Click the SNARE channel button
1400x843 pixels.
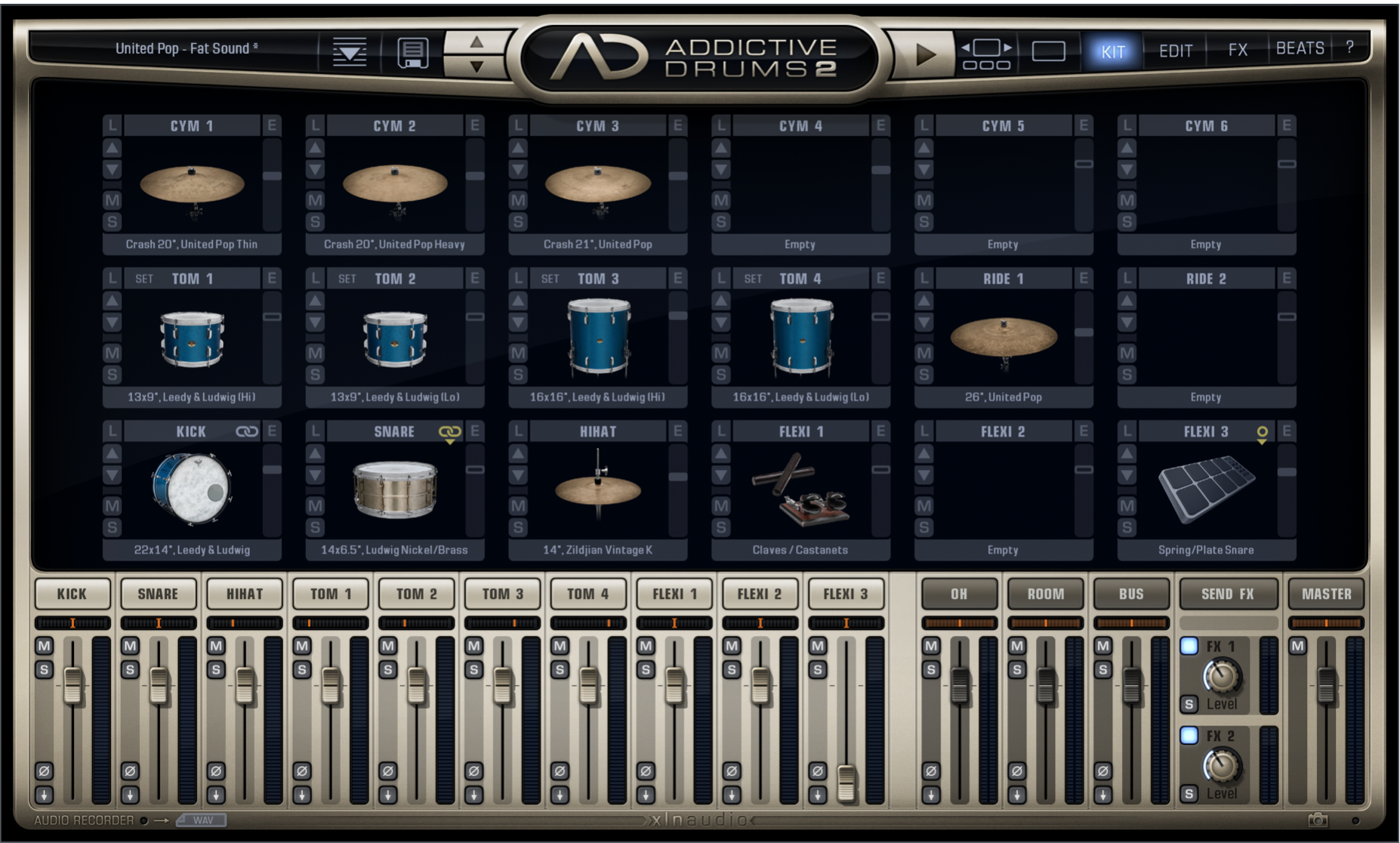[x=158, y=594]
